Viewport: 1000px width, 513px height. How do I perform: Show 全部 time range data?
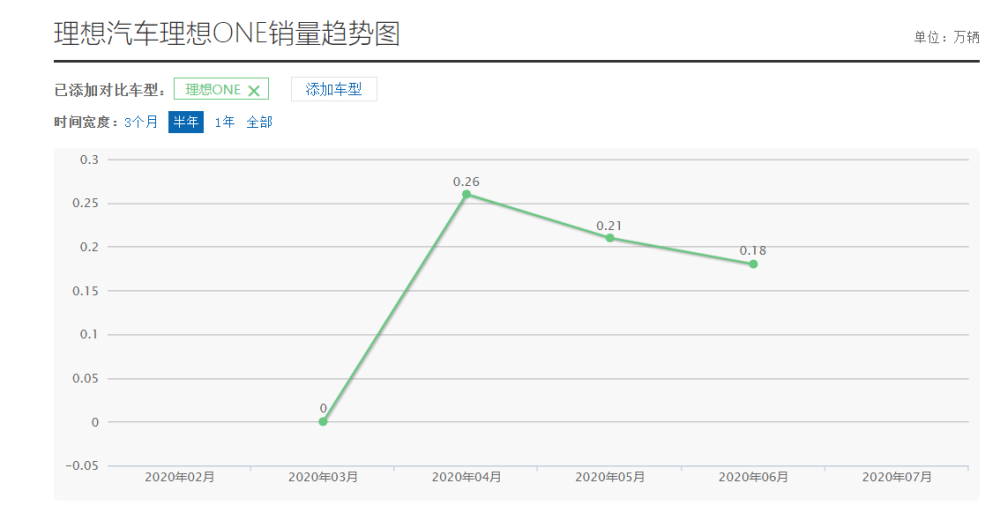pos(260,122)
